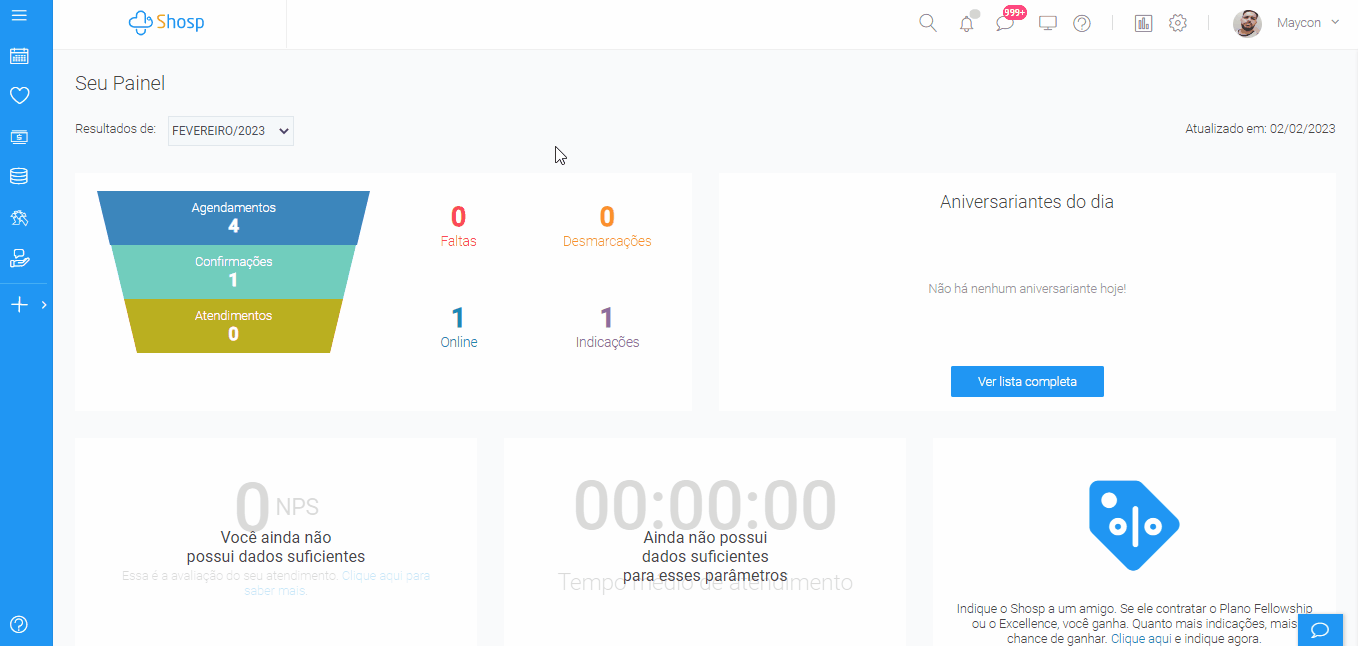The width and height of the screenshot is (1358, 646).
Task: Expand the sidebar chevron next to plus
Action: [44, 305]
